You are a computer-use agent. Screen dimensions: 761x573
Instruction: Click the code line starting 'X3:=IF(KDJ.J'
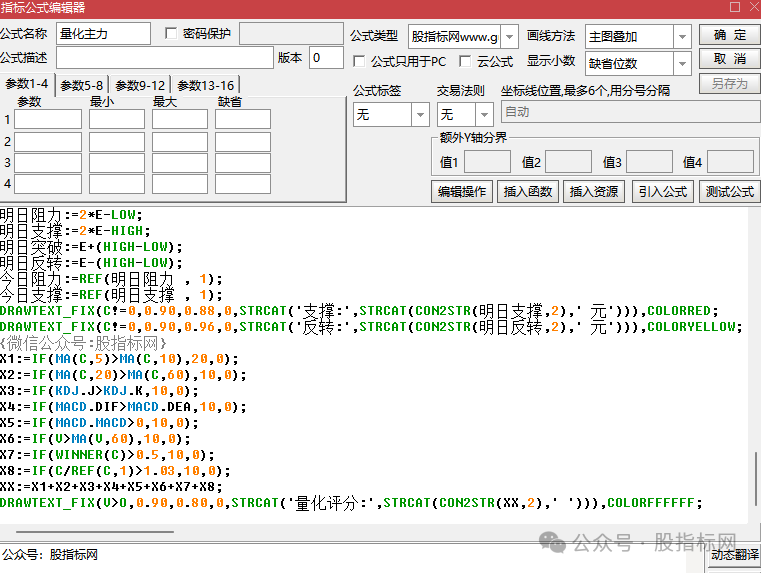click(x=99, y=391)
